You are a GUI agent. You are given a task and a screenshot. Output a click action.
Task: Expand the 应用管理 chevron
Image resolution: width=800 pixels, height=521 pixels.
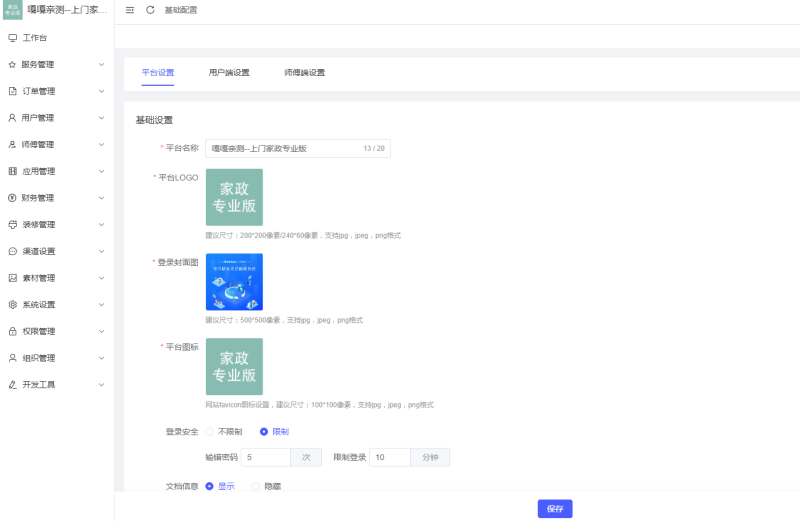point(102,171)
